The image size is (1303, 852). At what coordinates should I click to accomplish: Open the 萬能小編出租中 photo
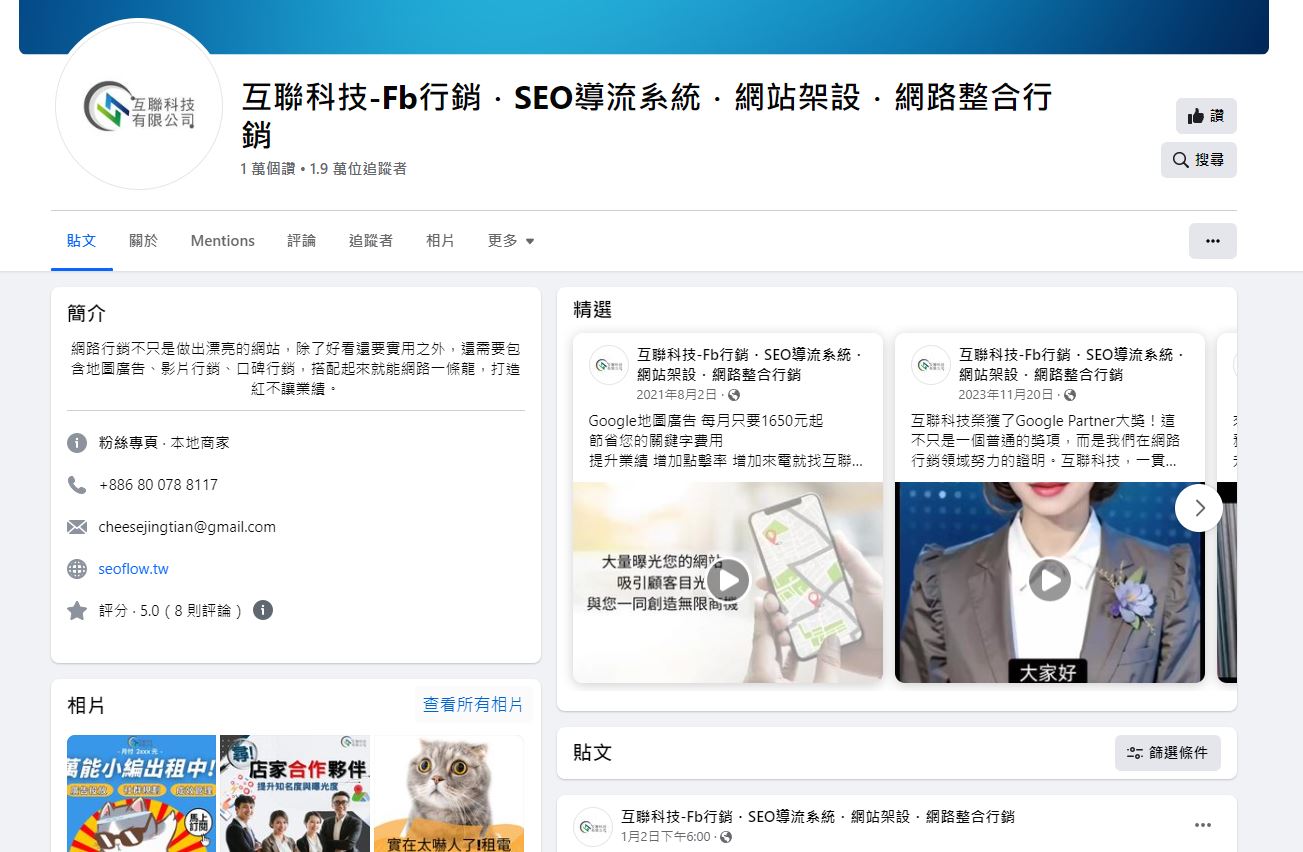point(142,793)
